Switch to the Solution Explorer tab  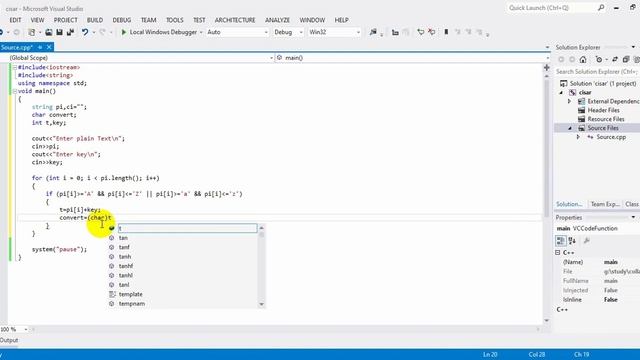(569, 204)
